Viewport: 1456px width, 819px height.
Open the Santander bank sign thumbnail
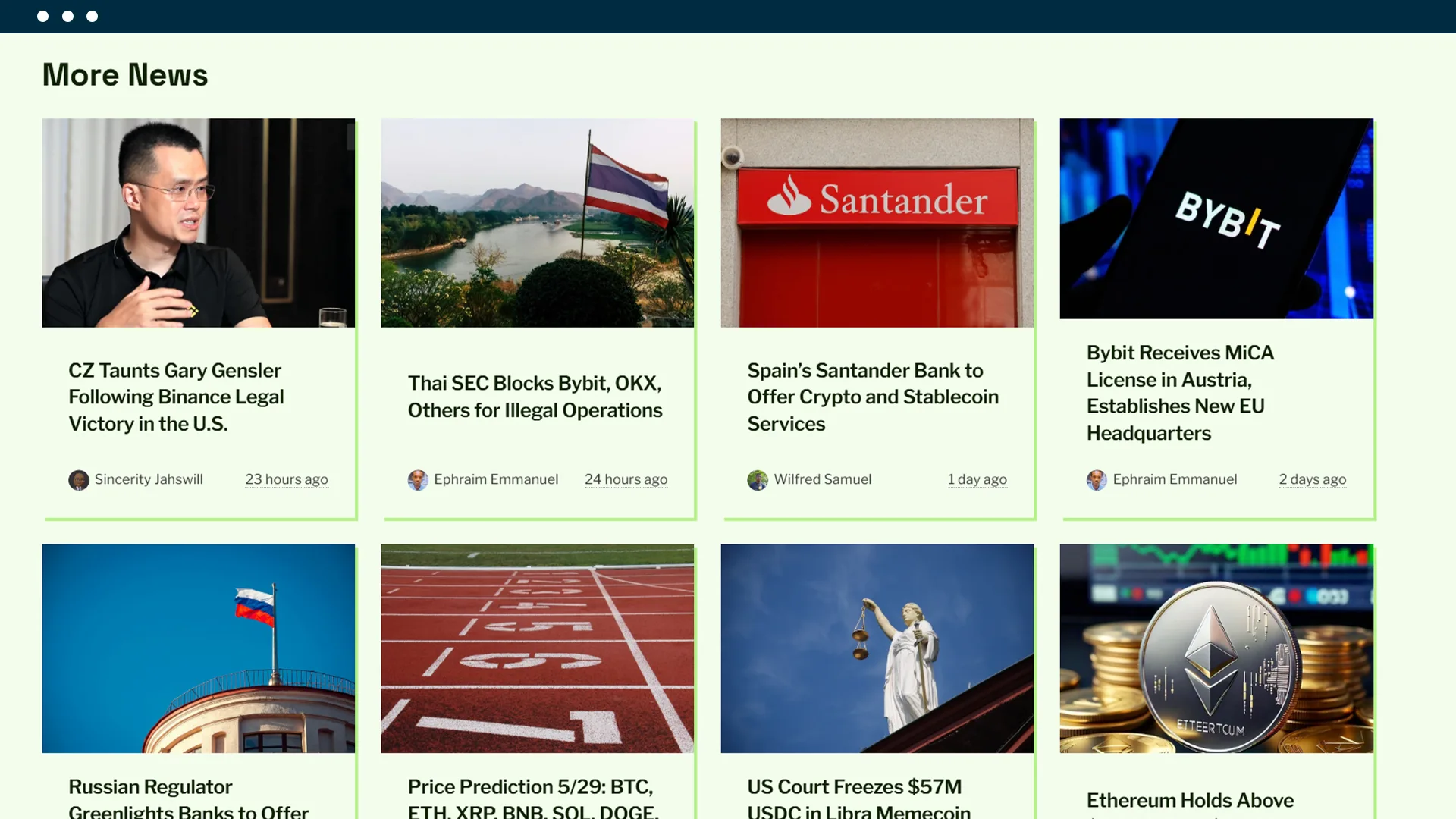point(877,223)
